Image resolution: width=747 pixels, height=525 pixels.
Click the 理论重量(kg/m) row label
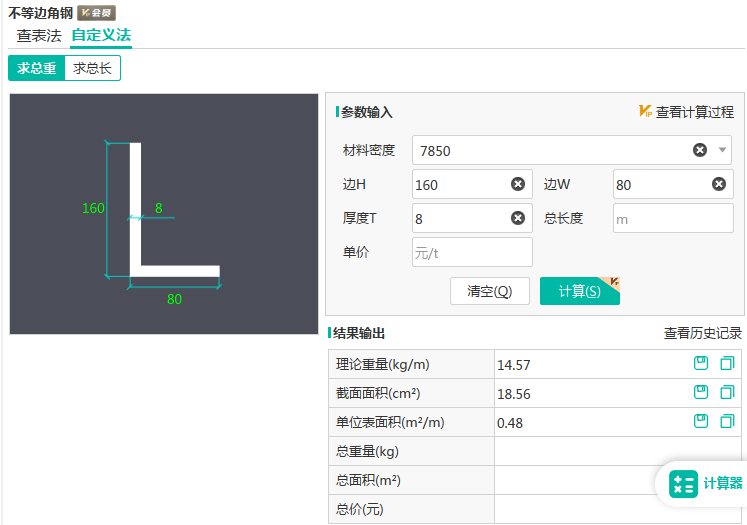tap(383, 364)
